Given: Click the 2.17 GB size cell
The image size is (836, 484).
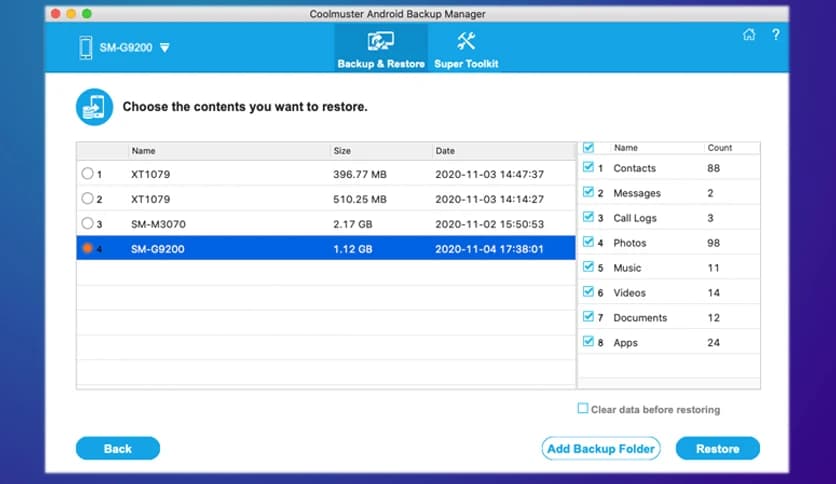Looking at the screenshot, I should coord(352,224).
